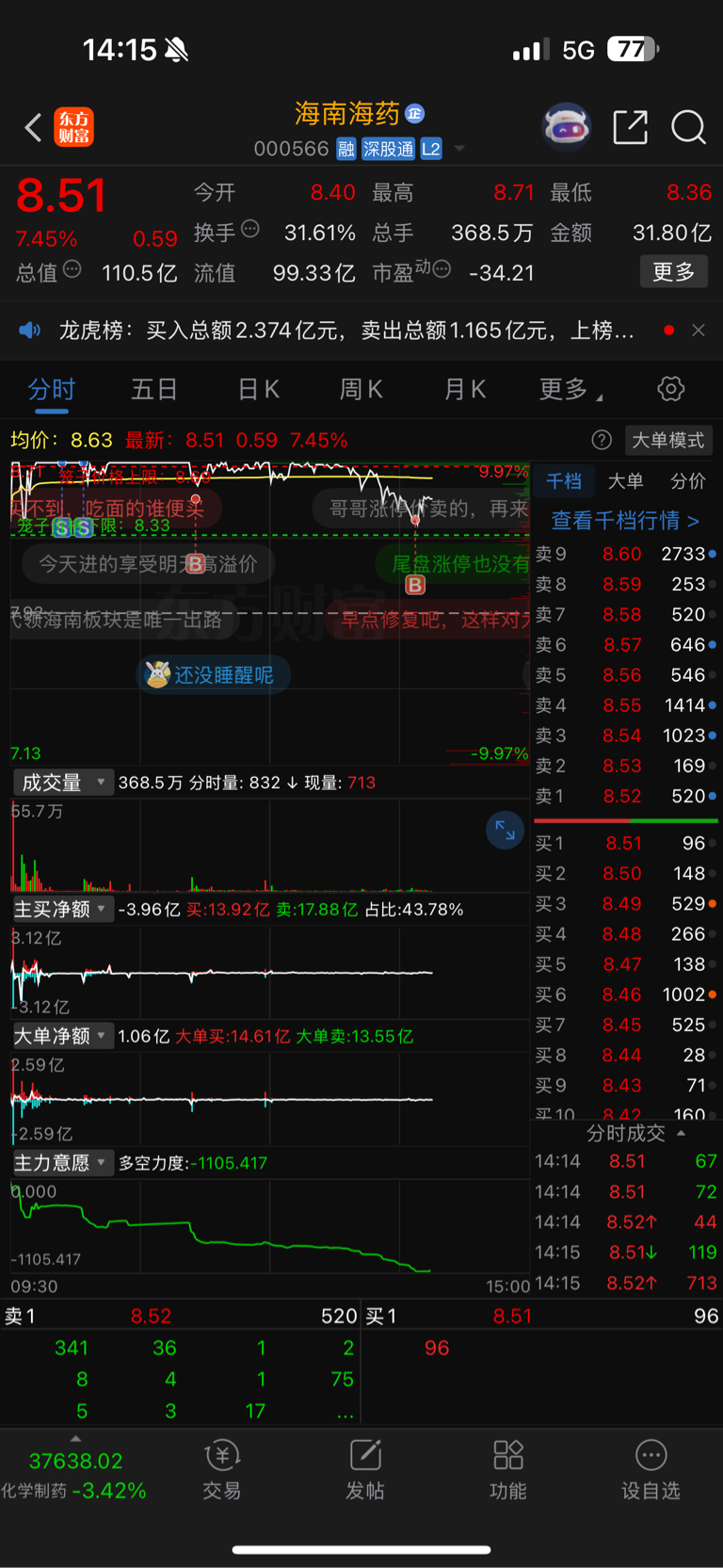Switch to 日K chart tab
This screenshot has height=1568, width=723.
click(x=258, y=390)
